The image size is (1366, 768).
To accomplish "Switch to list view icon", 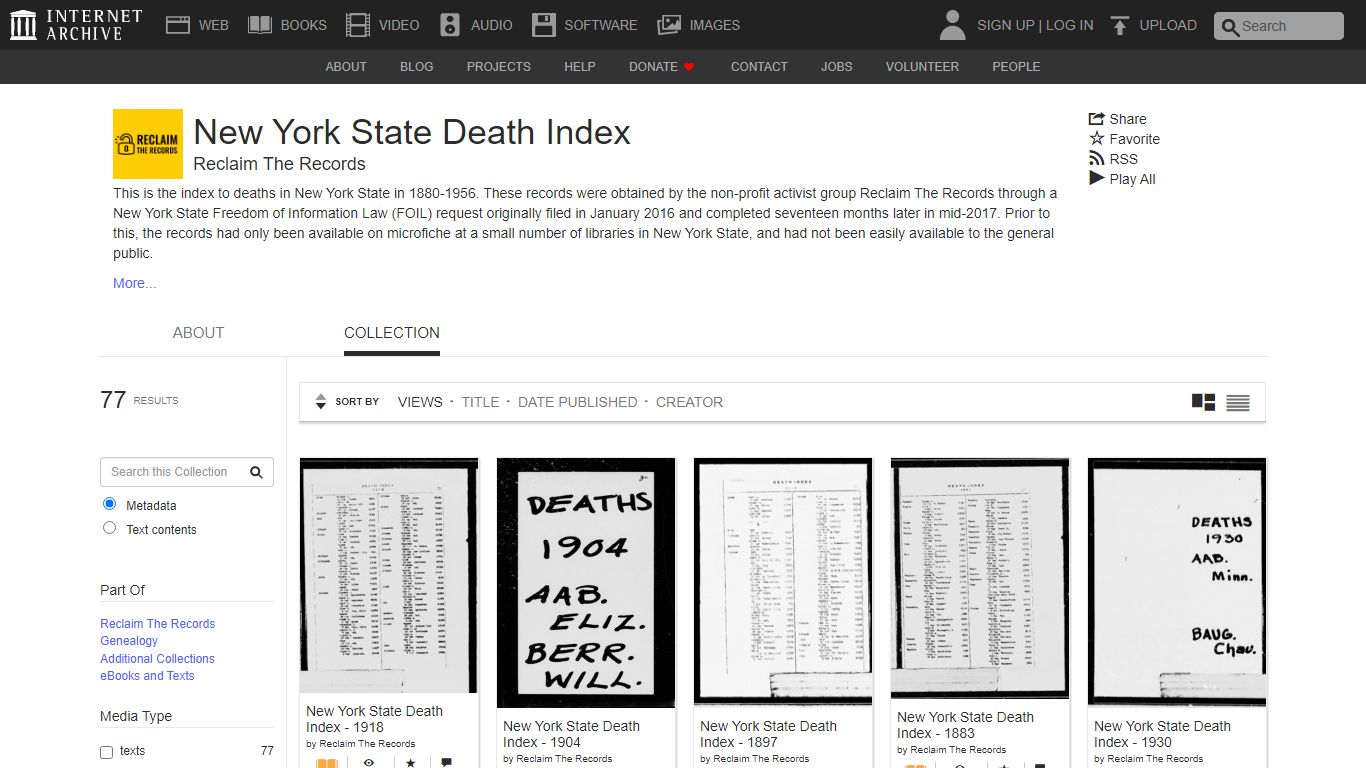I will [x=1238, y=402].
